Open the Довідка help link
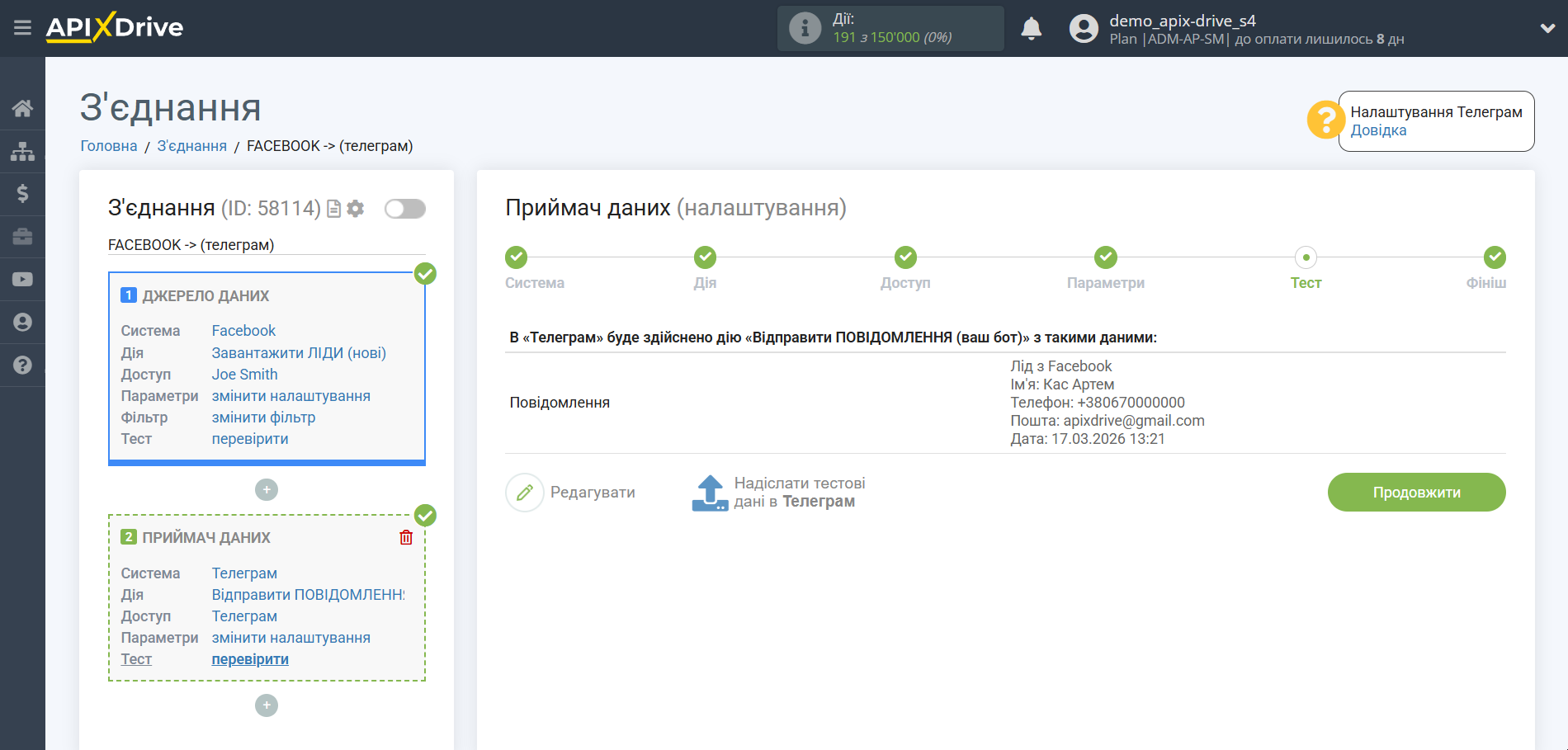 [1378, 130]
